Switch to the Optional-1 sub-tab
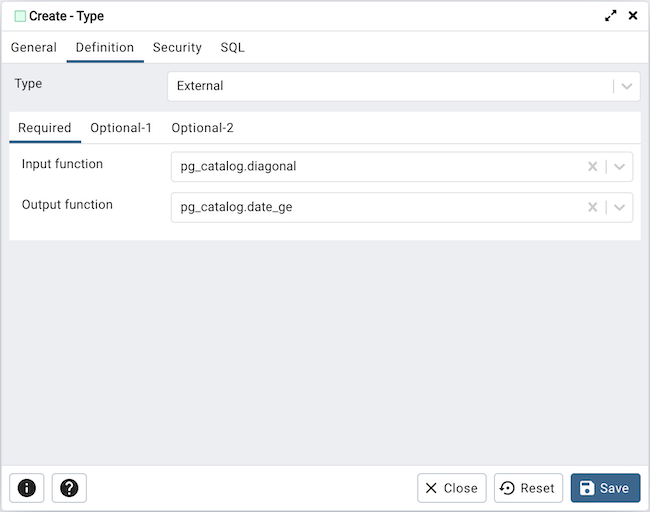This screenshot has height=512, width=650. click(121, 128)
